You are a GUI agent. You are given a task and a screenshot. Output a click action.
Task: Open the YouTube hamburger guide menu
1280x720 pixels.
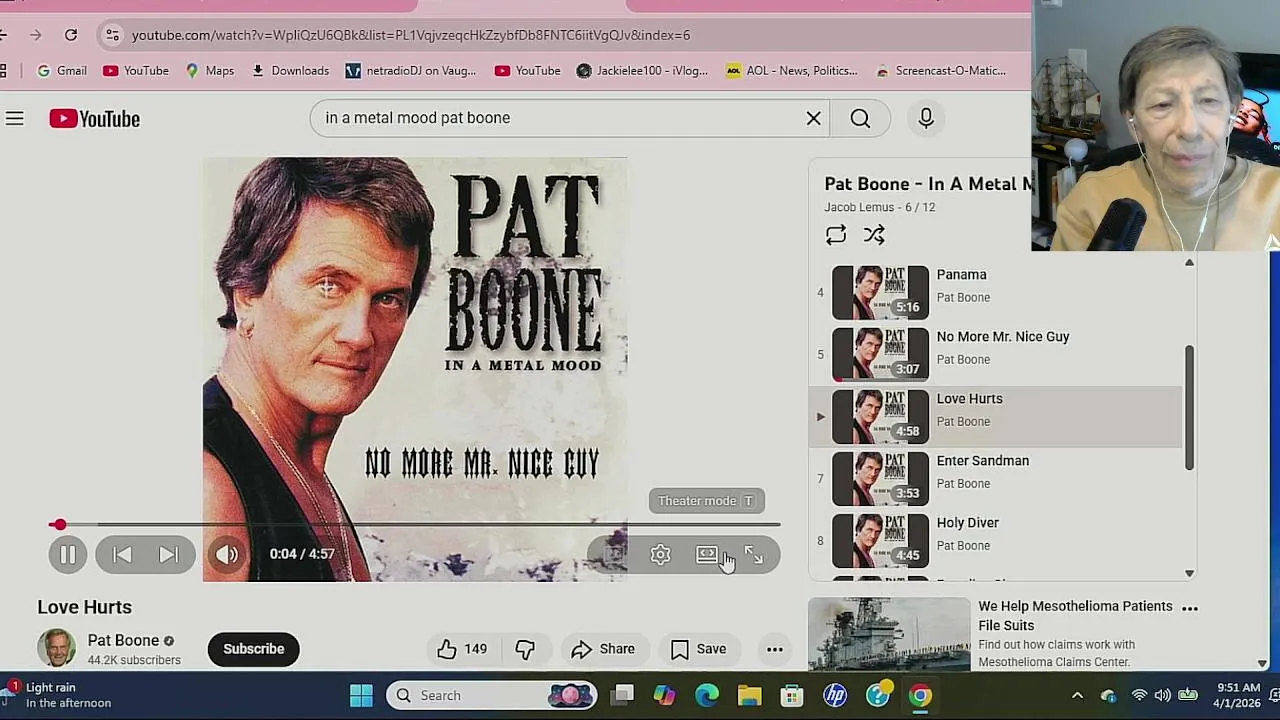pyautogui.click(x=14, y=119)
